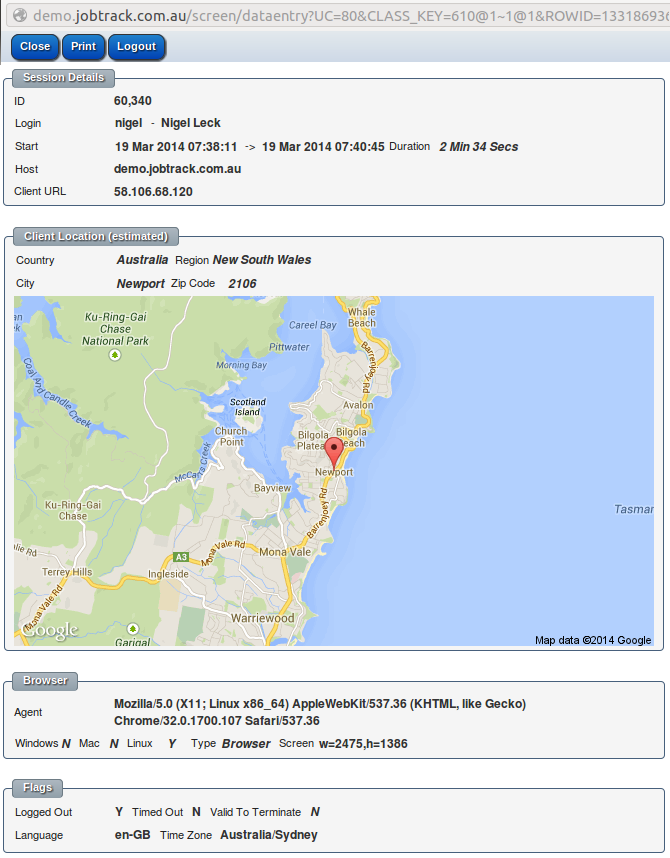Log out using the Logout button
The height and width of the screenshot is (858, 670).
(136, 47)
